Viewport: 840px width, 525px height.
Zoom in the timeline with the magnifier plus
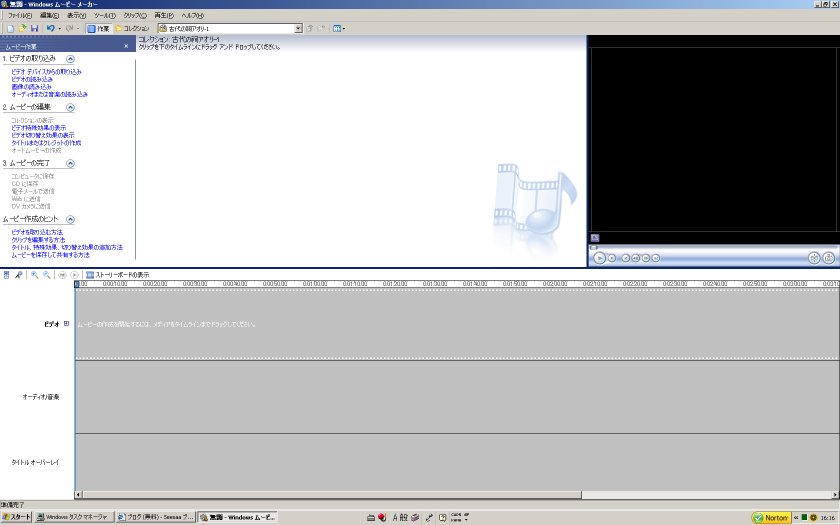click(x=34, y=275)
